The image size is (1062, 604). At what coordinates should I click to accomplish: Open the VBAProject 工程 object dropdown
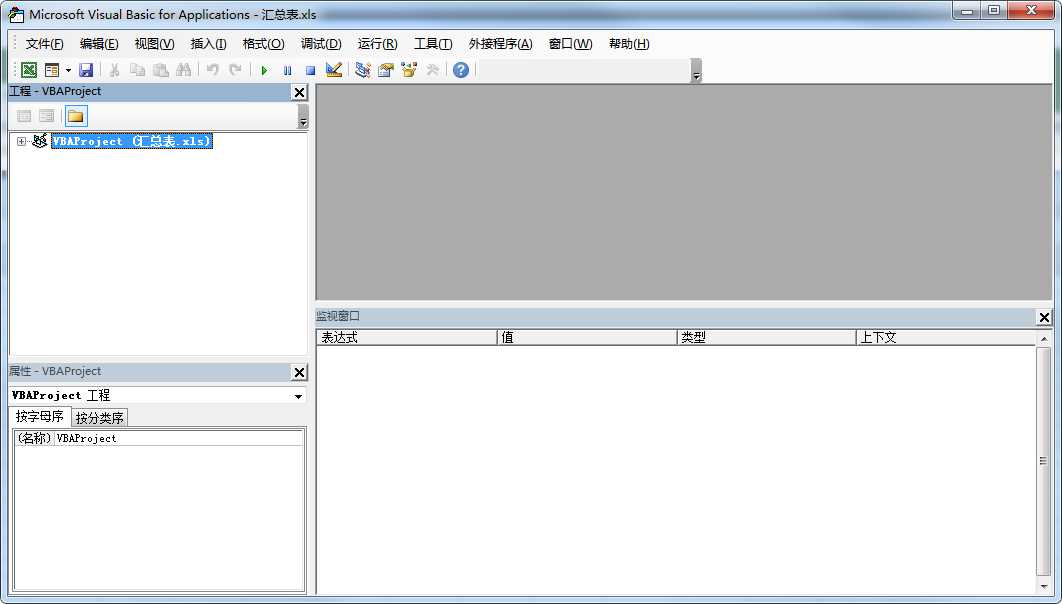tap(299, 396)
